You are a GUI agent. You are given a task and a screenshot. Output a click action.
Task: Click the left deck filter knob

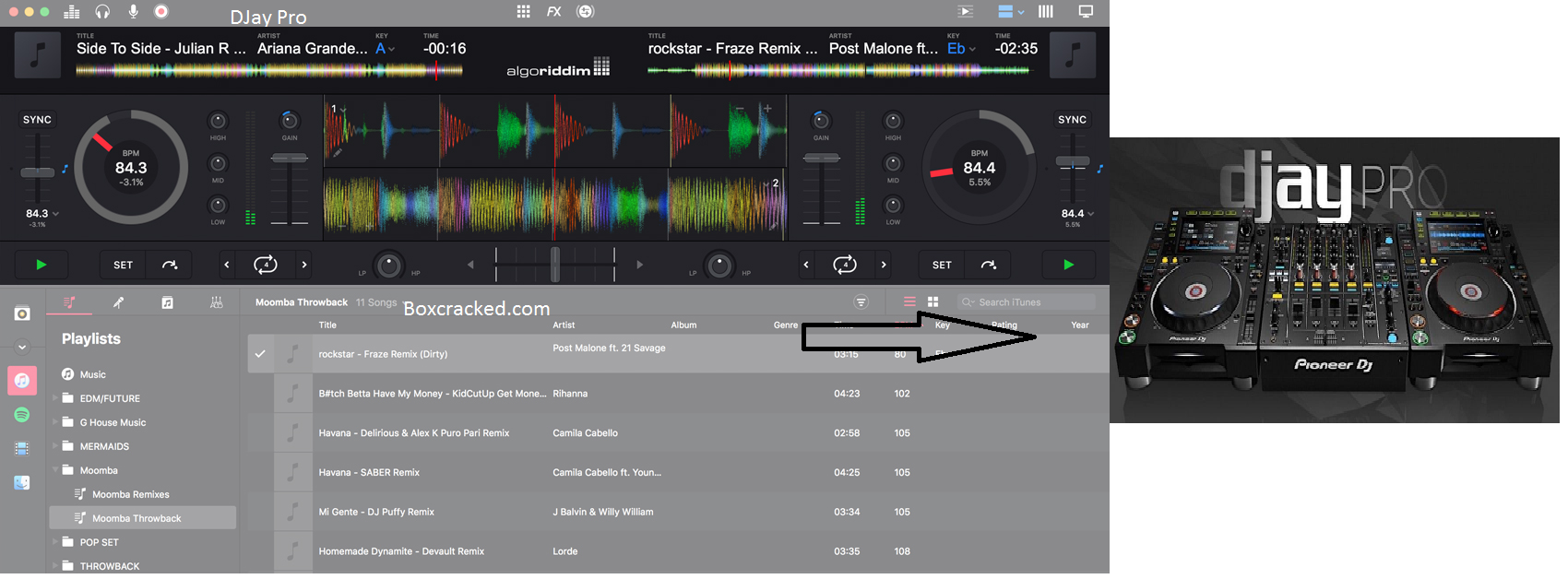point(389,266)
